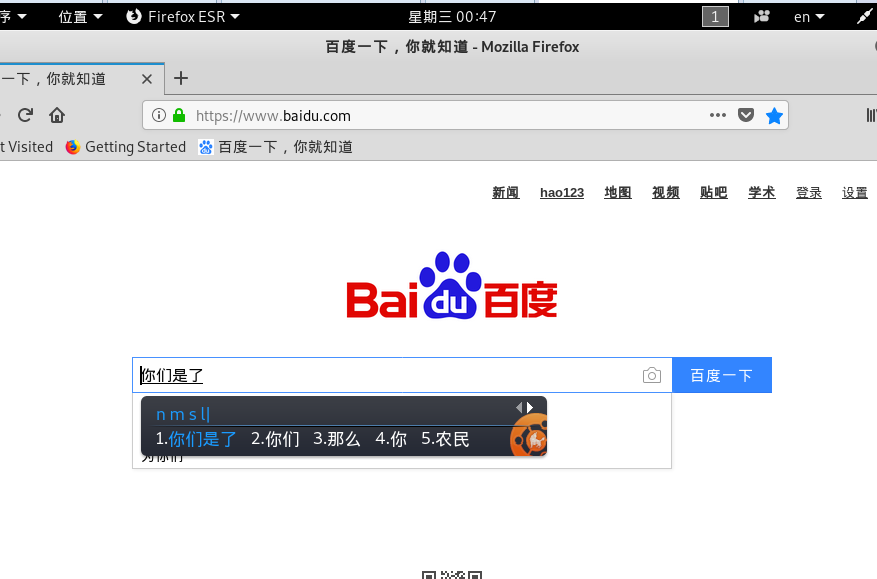Open the 百度一下，你就知道 bookmark
This screenshot has height=579, width=877.
coord(276,147)
